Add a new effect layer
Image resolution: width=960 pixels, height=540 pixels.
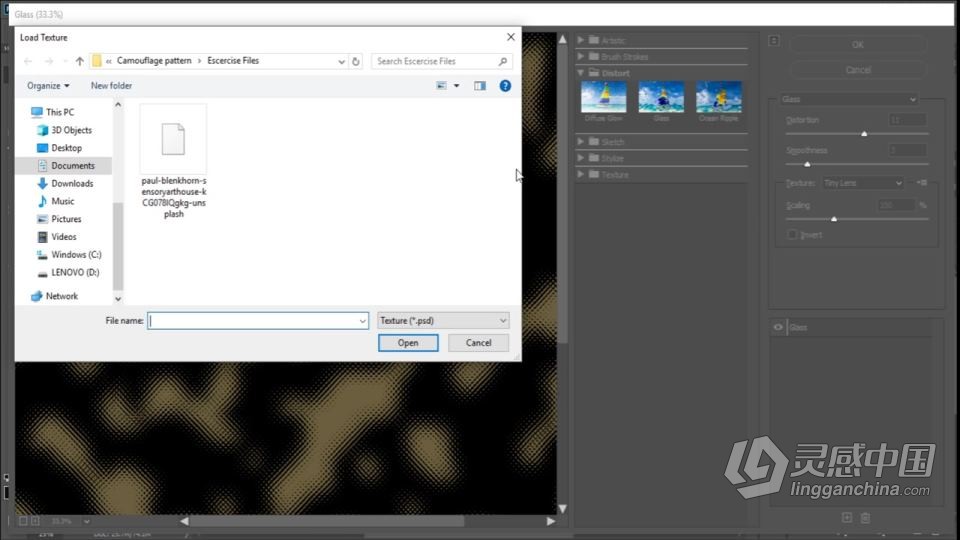847,518
